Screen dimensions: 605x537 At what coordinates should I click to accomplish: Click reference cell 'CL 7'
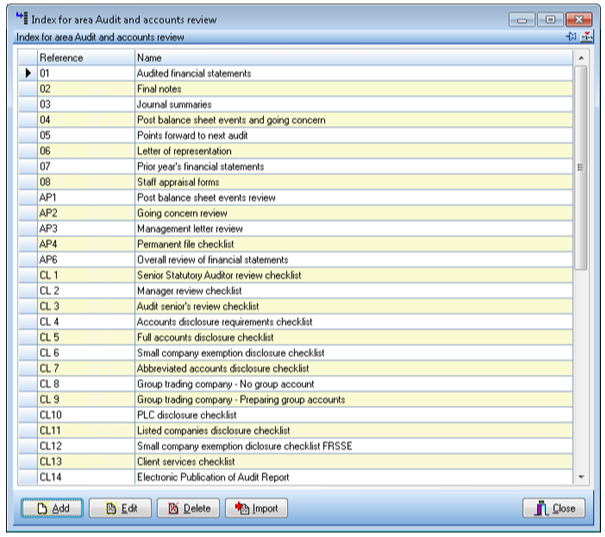click(x=86, y=368)
